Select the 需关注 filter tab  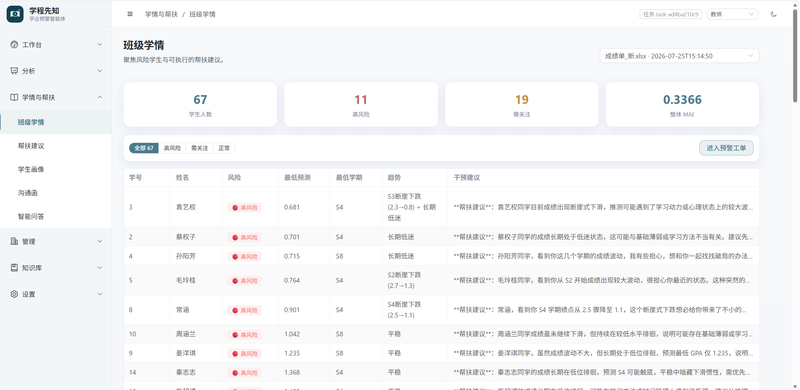pos(199,148)
